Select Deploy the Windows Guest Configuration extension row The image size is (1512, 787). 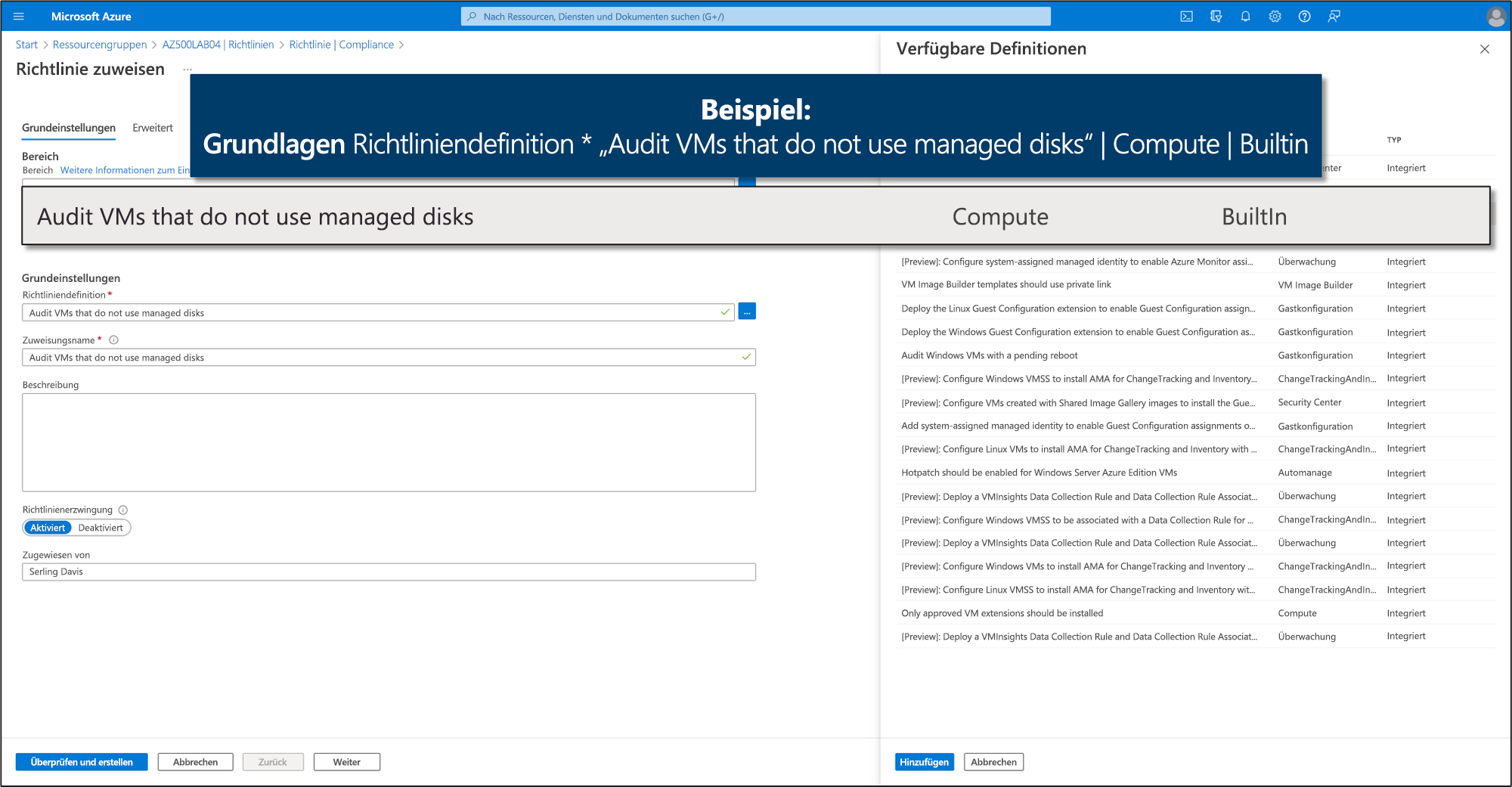point(1195,332)
